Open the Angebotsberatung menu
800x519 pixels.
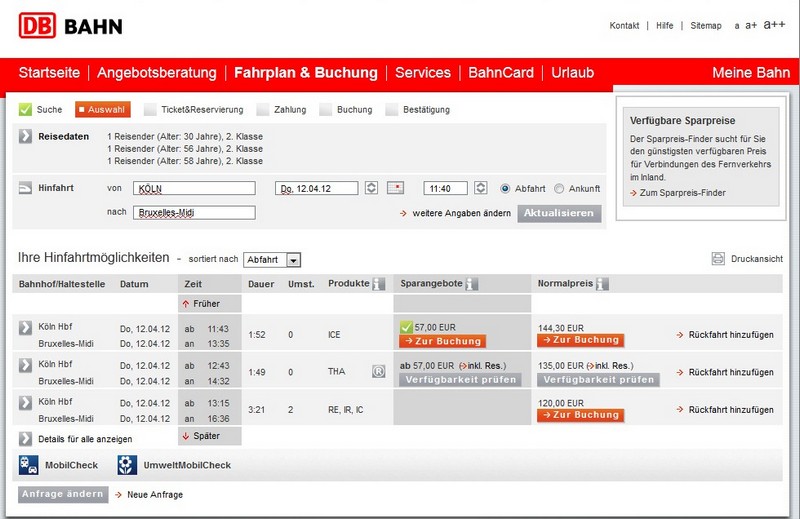pyautogui.click(x=157, y=72)
